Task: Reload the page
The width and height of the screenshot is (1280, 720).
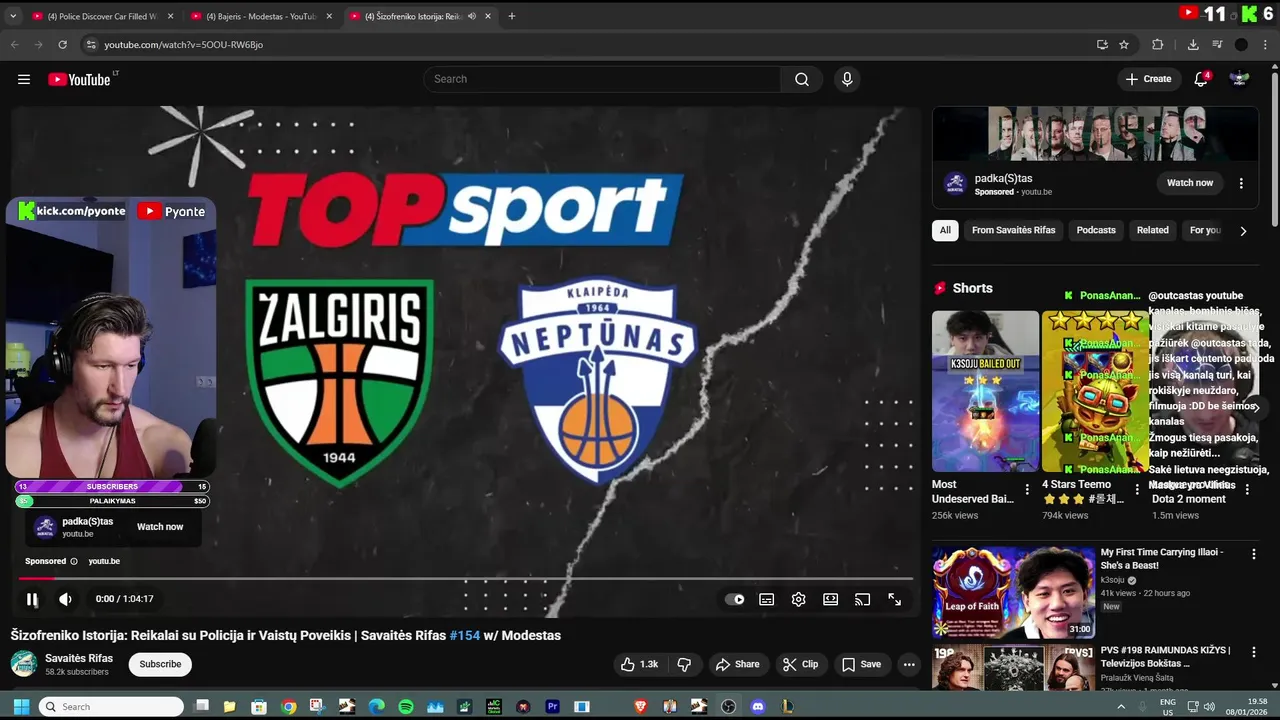Action: [x=62, y=44]
